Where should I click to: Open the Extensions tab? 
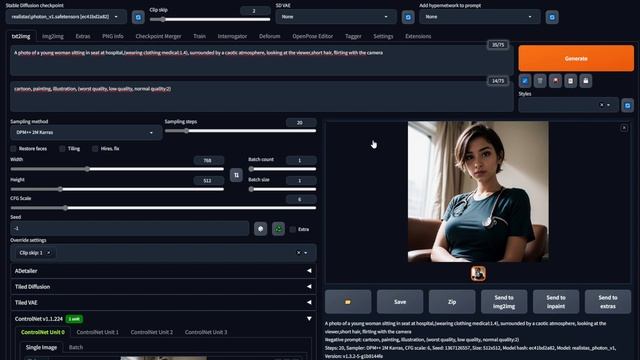(x=418, y=36)
